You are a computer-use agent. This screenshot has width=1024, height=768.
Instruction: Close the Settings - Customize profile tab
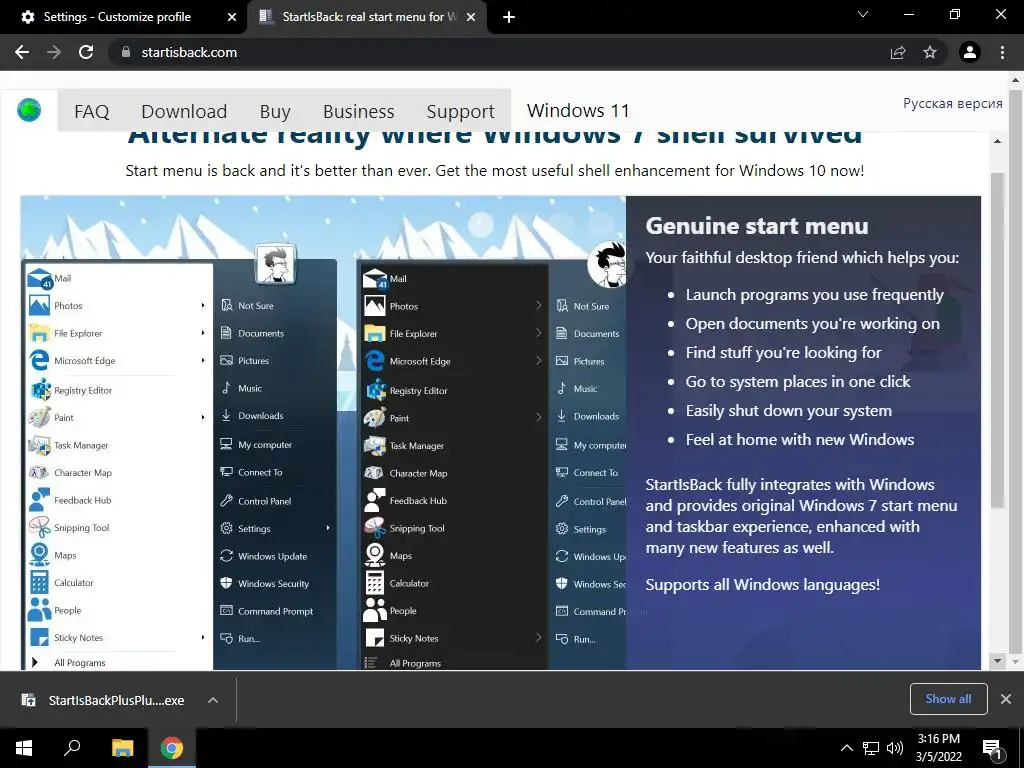(232, 17)
